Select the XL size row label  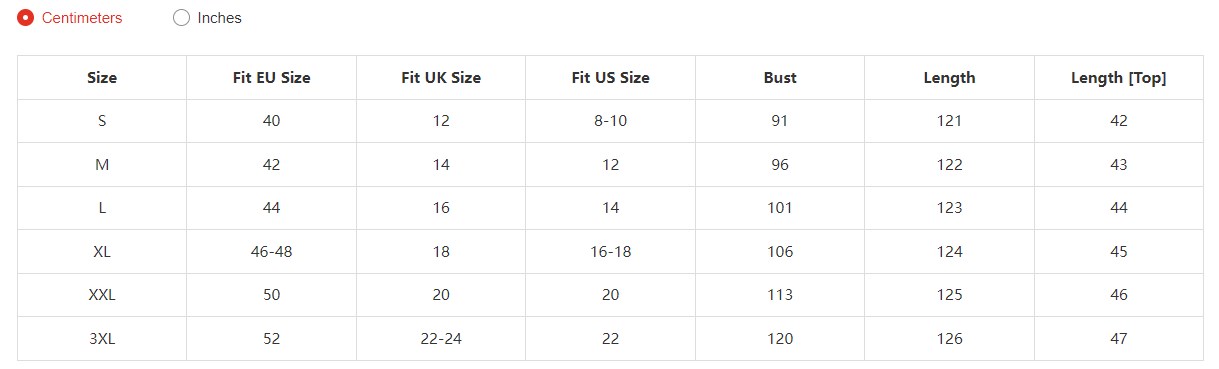point(102,252)
